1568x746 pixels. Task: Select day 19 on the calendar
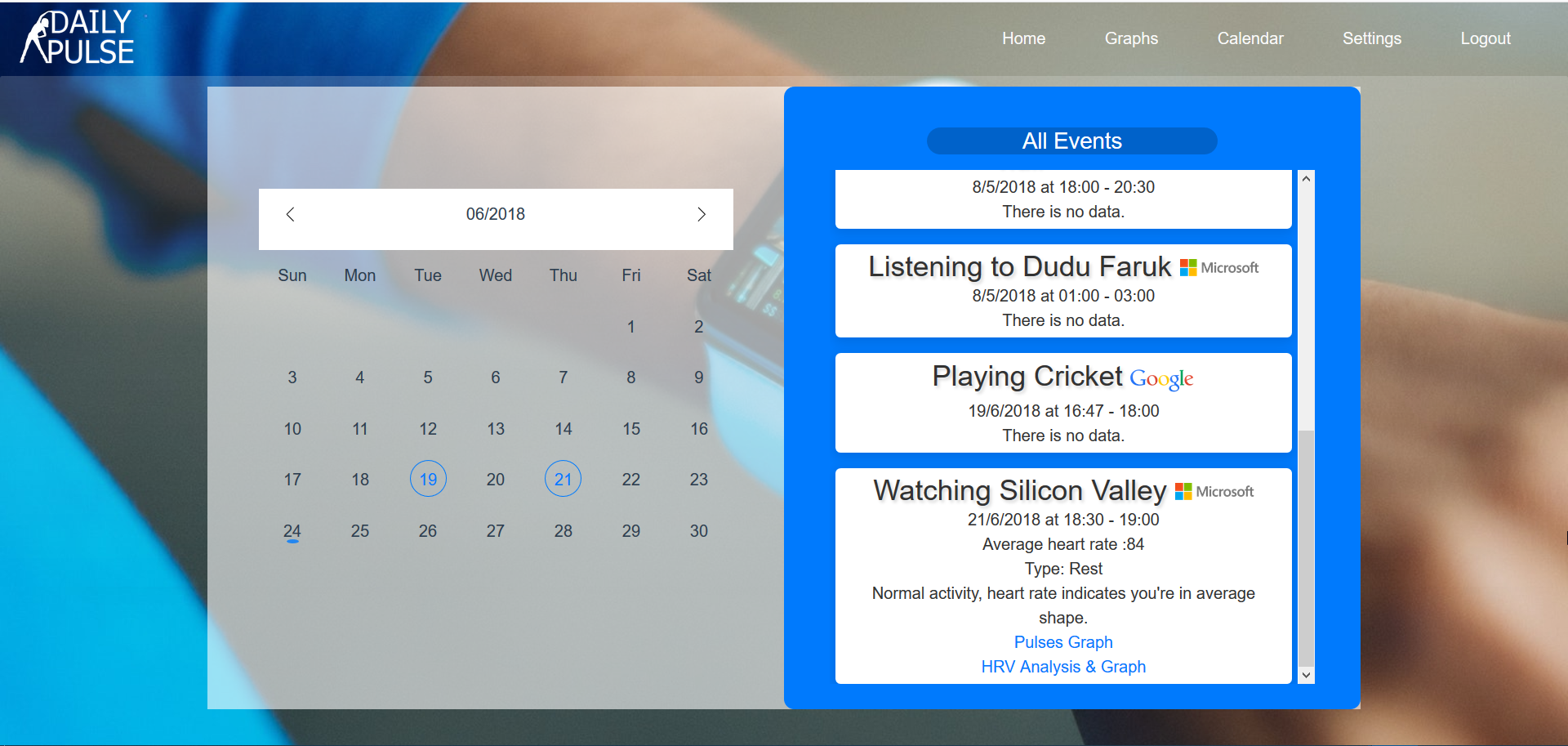[x=428, y=480]
